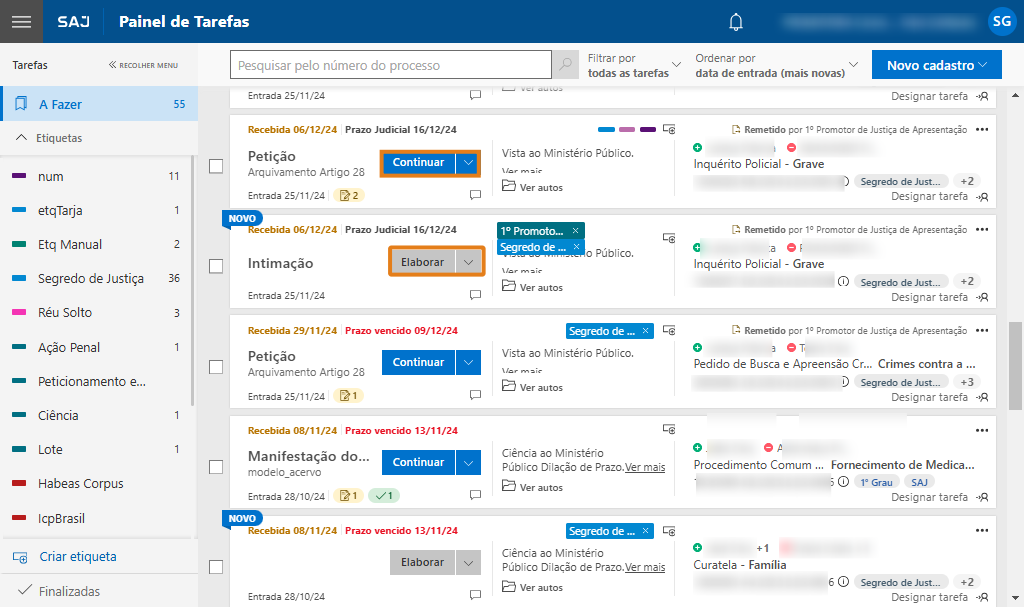Check the box for Petição received 29/11/24

click(x=216, y=366)
